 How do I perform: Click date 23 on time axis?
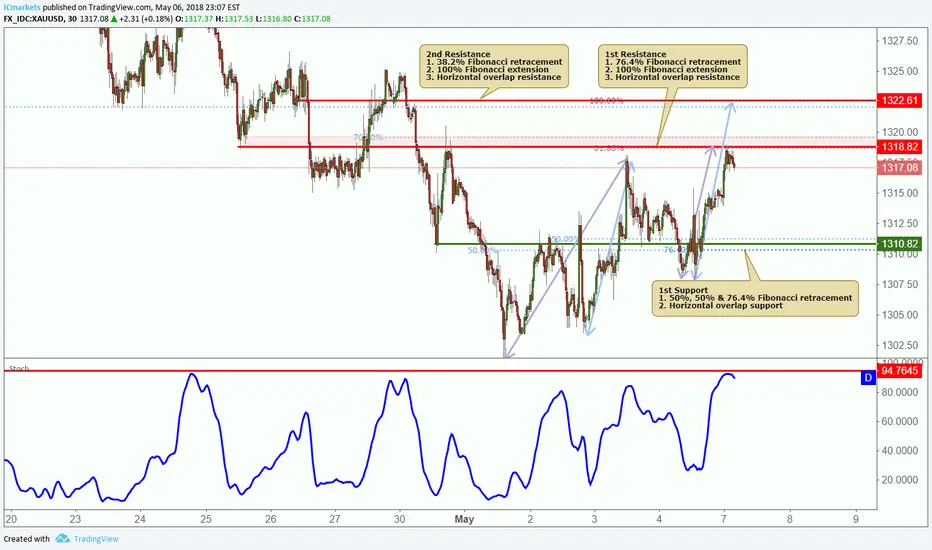[x=74, y=519]
